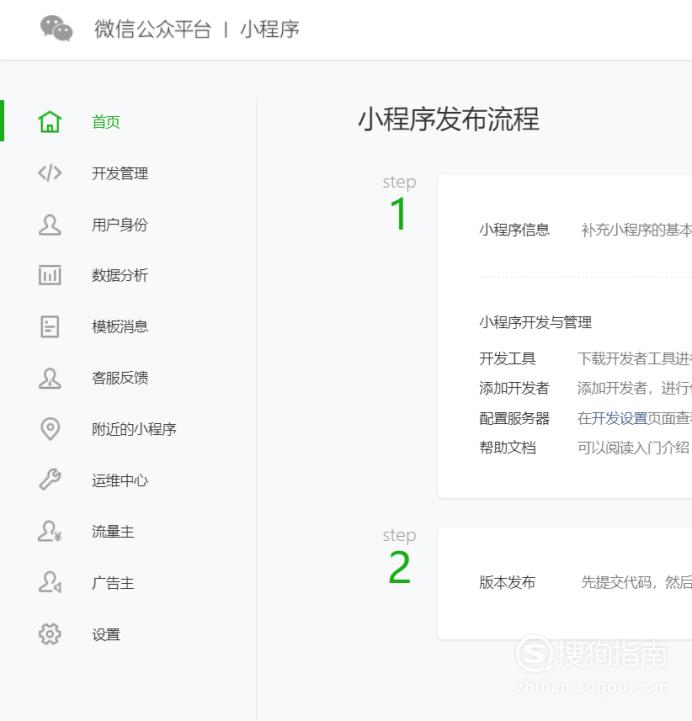The width and height of the screenshot is (692, 721).
Task: Click the bar chart icon for 数据分析
Action: pyautogui.click(x=50, y=275)
